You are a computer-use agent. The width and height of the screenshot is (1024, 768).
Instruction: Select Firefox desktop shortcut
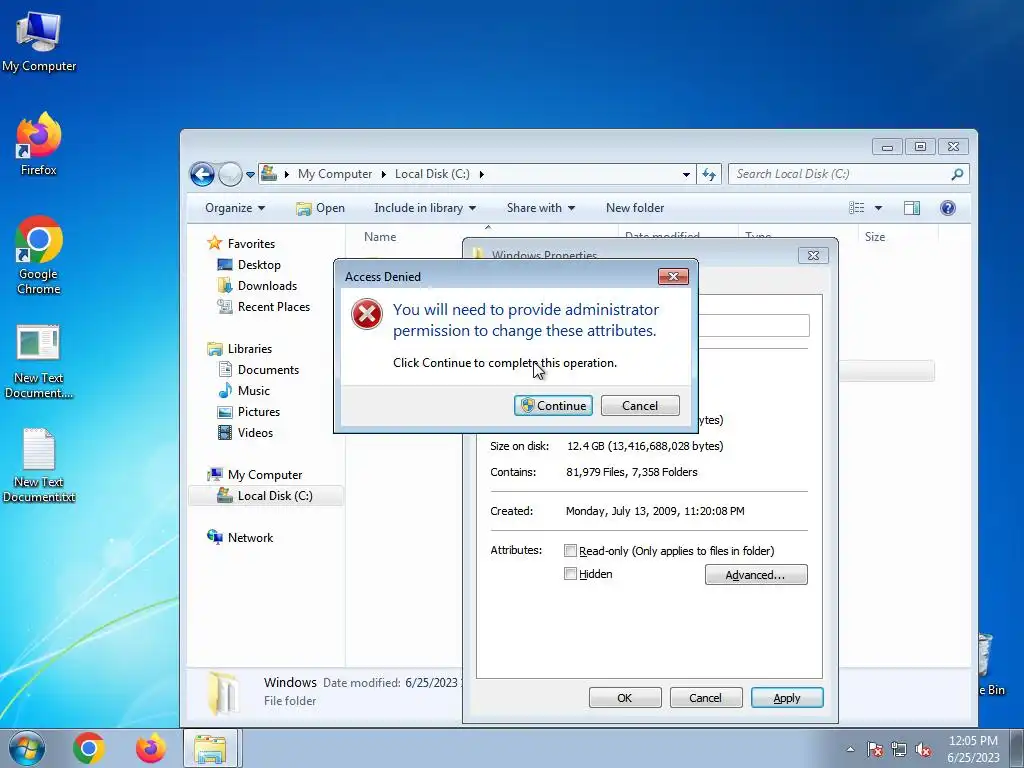(39, 143)
